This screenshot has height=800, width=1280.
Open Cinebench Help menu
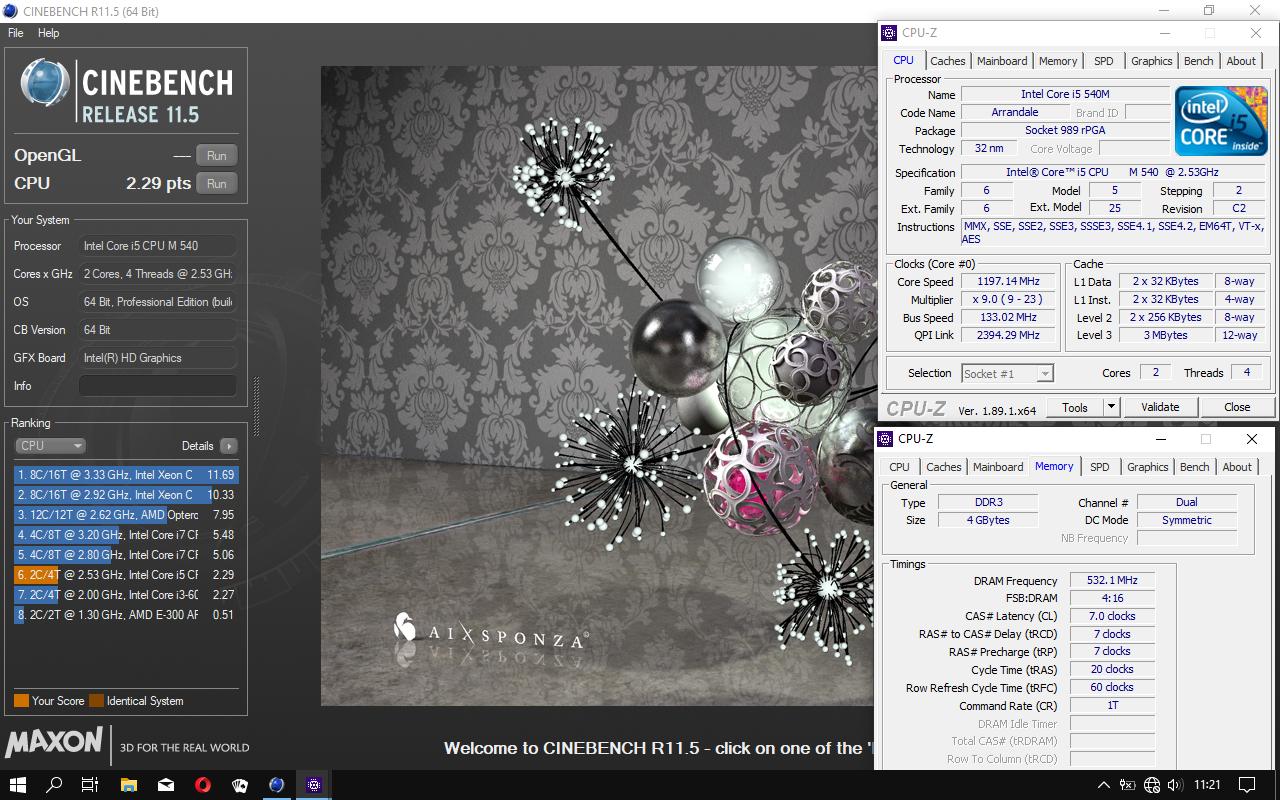(49, 33)
